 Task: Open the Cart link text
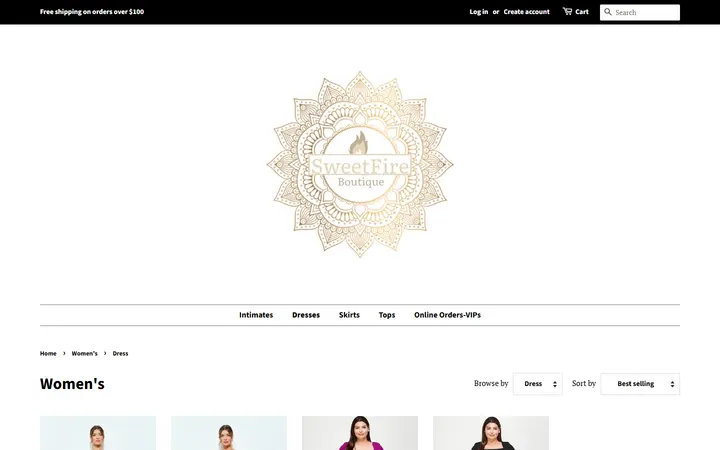[582, 12]
